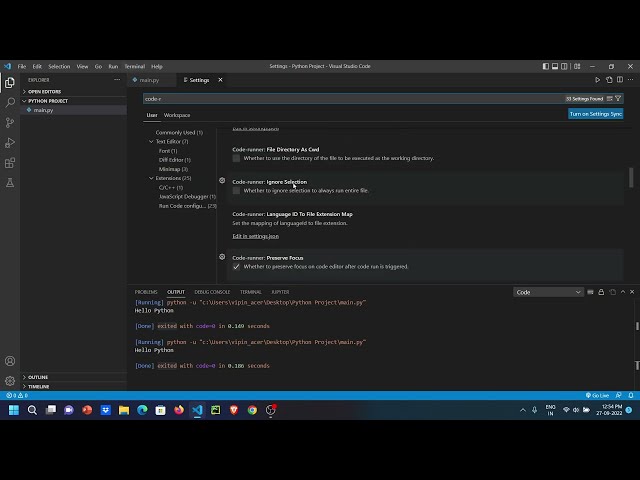Image resolution: width=640 pixels, height=480 pixels.
Task: Open the Selection menu
Action: 59,66
